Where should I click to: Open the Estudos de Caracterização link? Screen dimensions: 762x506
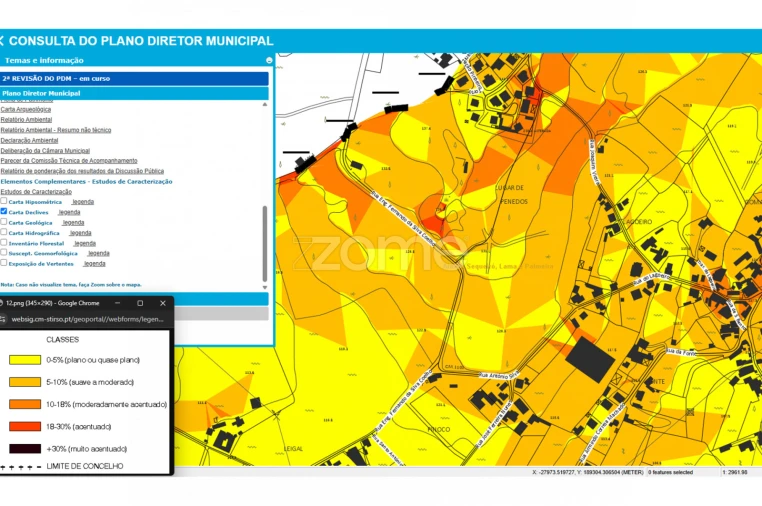coord(36,191)
